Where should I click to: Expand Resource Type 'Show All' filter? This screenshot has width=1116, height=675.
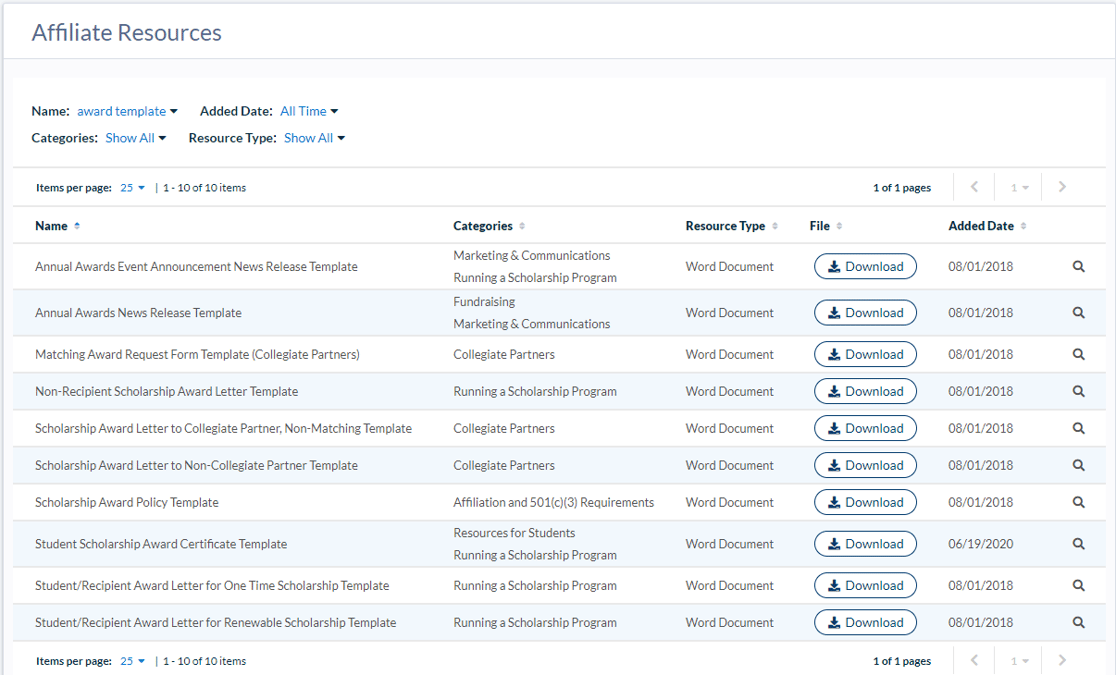pyautogui.click(x=314, y=138)
